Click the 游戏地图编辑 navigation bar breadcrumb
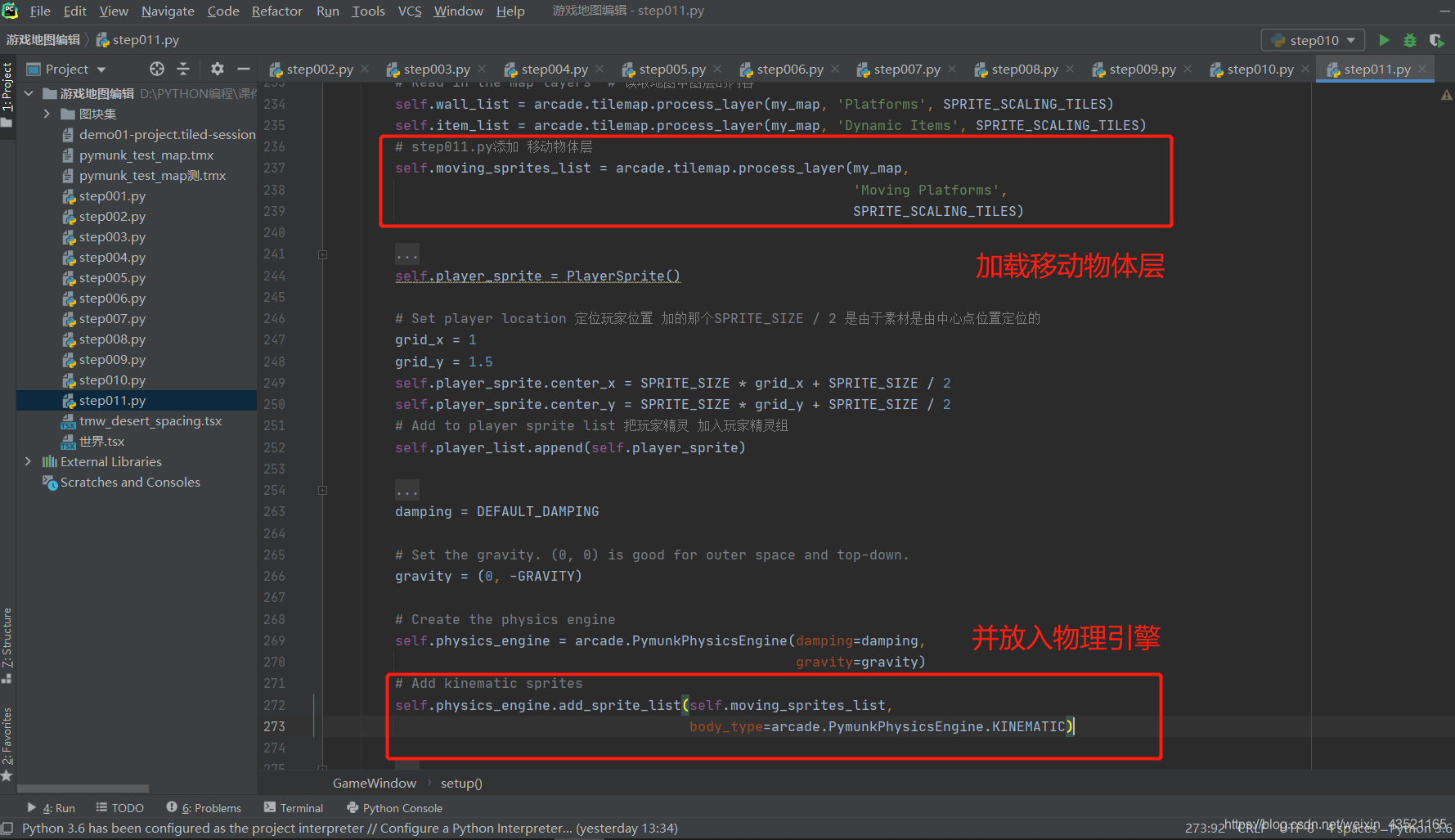 [x=43, y=39]
